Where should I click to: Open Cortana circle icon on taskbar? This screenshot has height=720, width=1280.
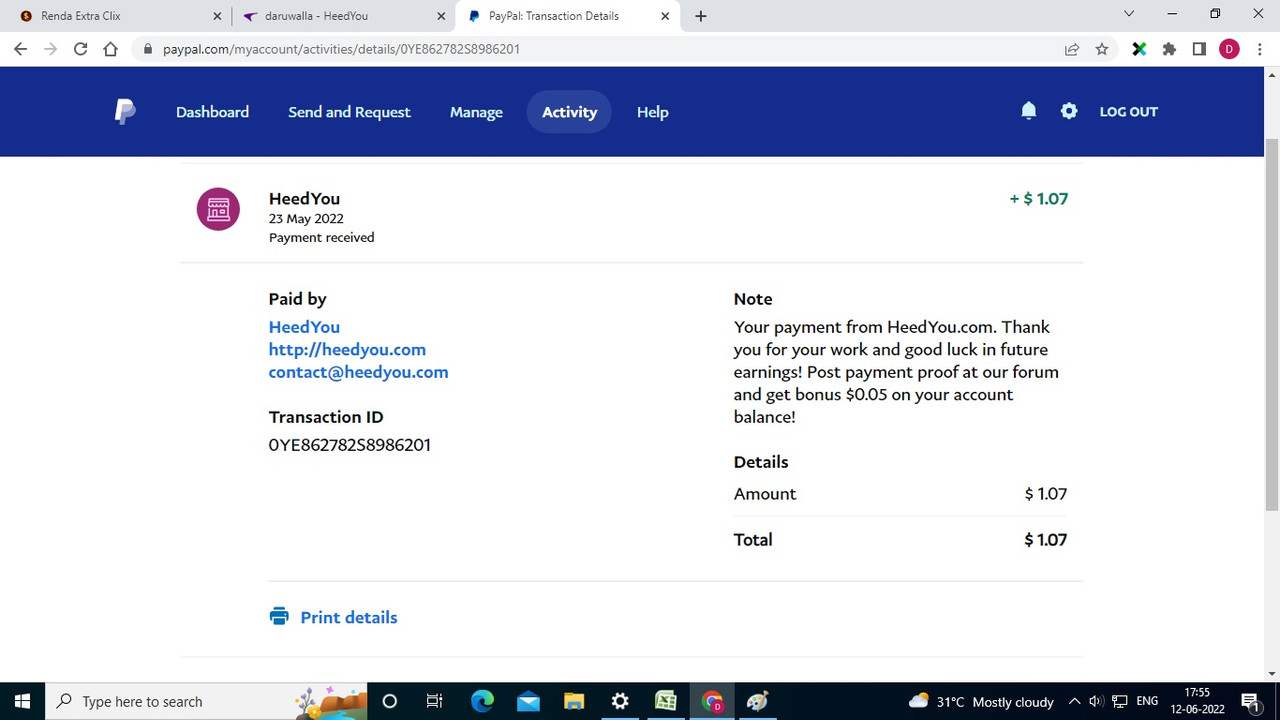point(390,701)
